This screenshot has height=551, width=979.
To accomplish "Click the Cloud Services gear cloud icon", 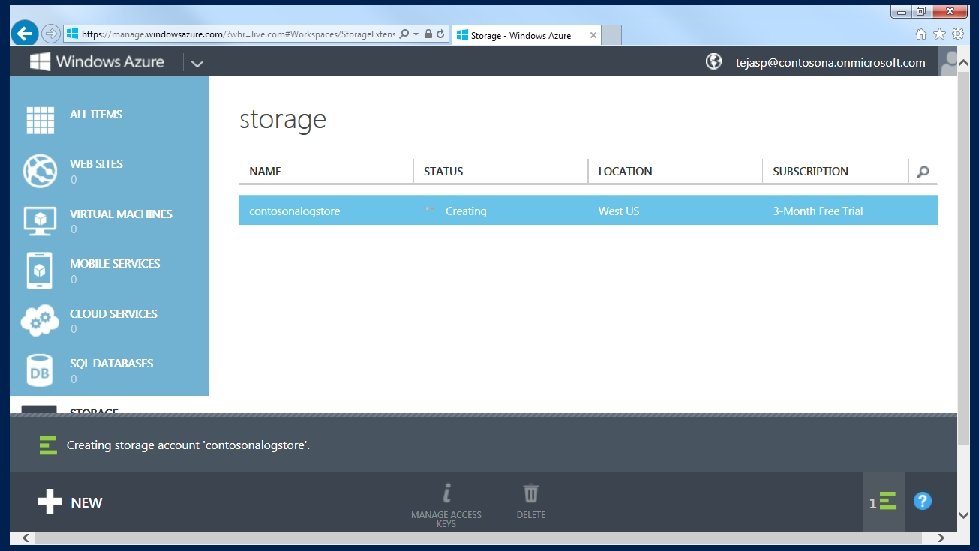I will [40, 320].
